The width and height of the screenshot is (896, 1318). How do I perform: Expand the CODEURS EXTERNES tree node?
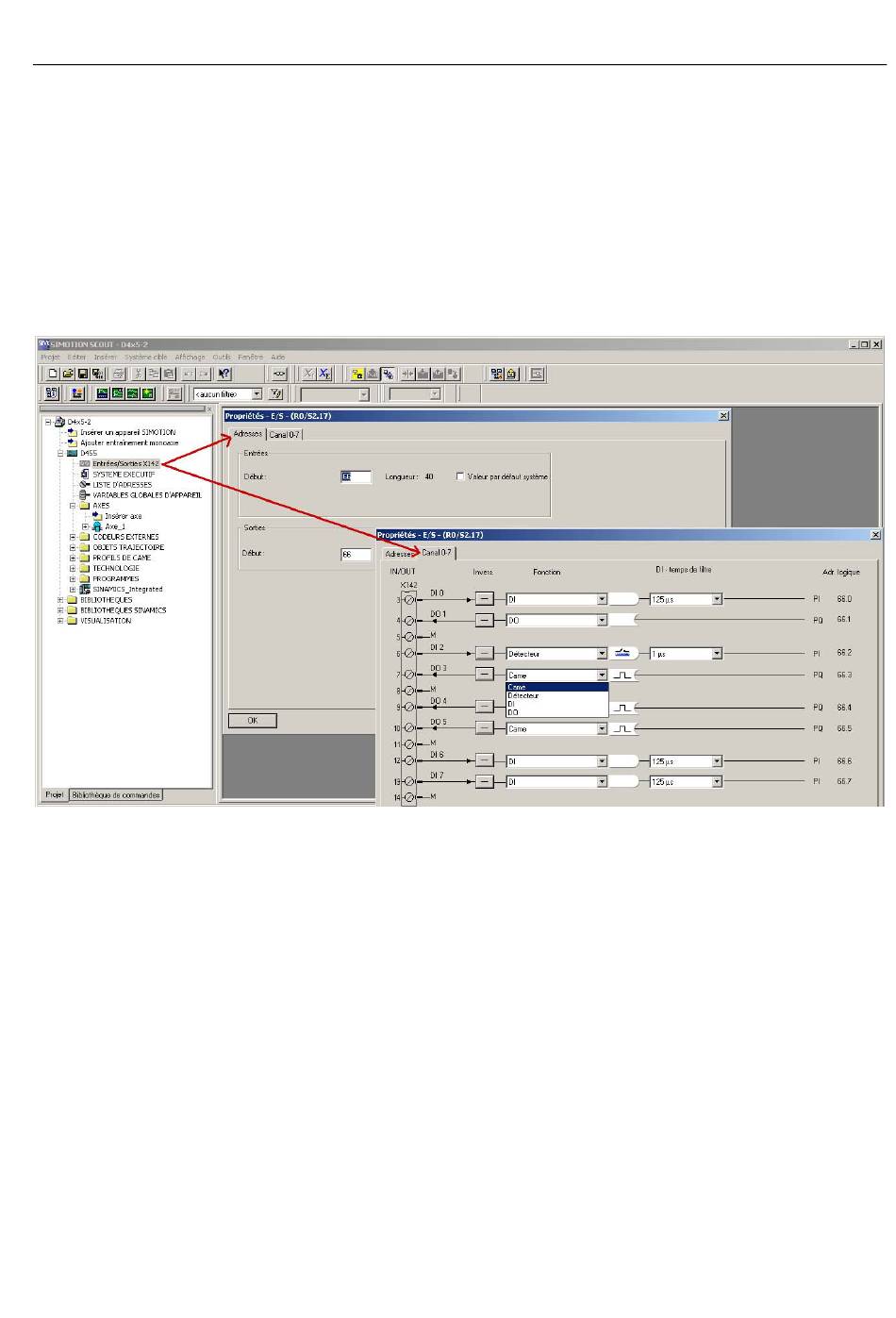tap(73, 537)
